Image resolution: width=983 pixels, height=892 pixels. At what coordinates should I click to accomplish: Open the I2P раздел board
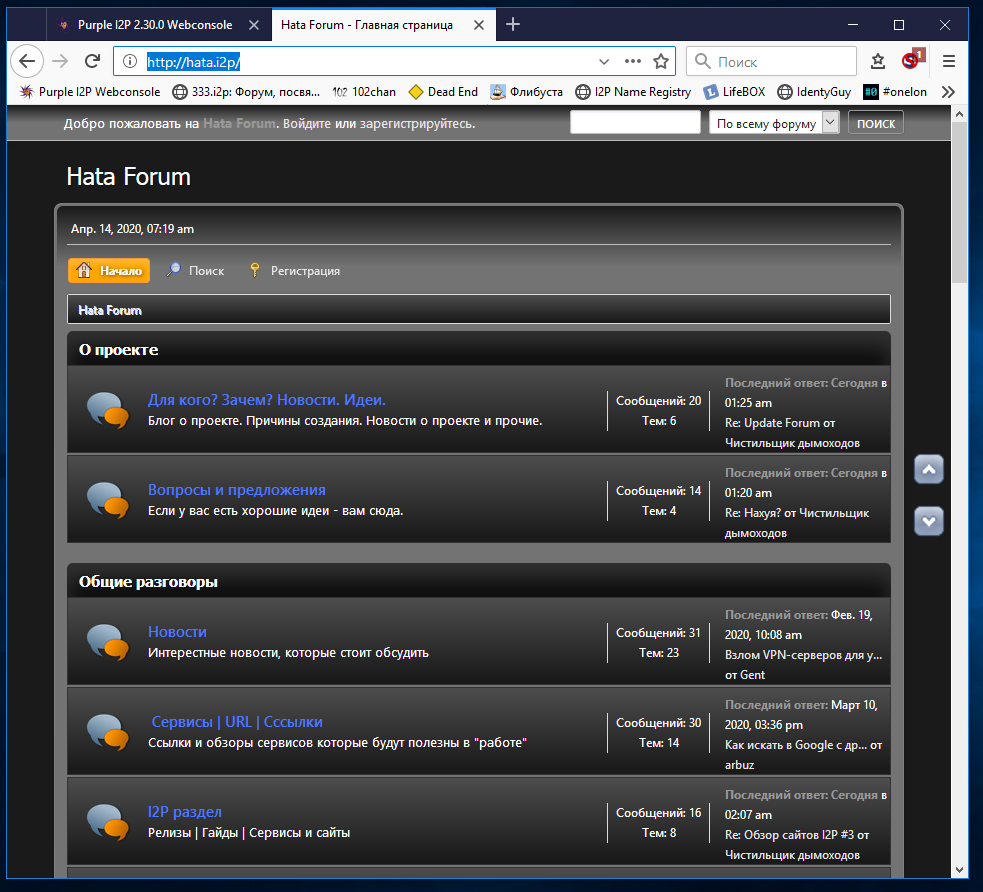pos(184,812)
